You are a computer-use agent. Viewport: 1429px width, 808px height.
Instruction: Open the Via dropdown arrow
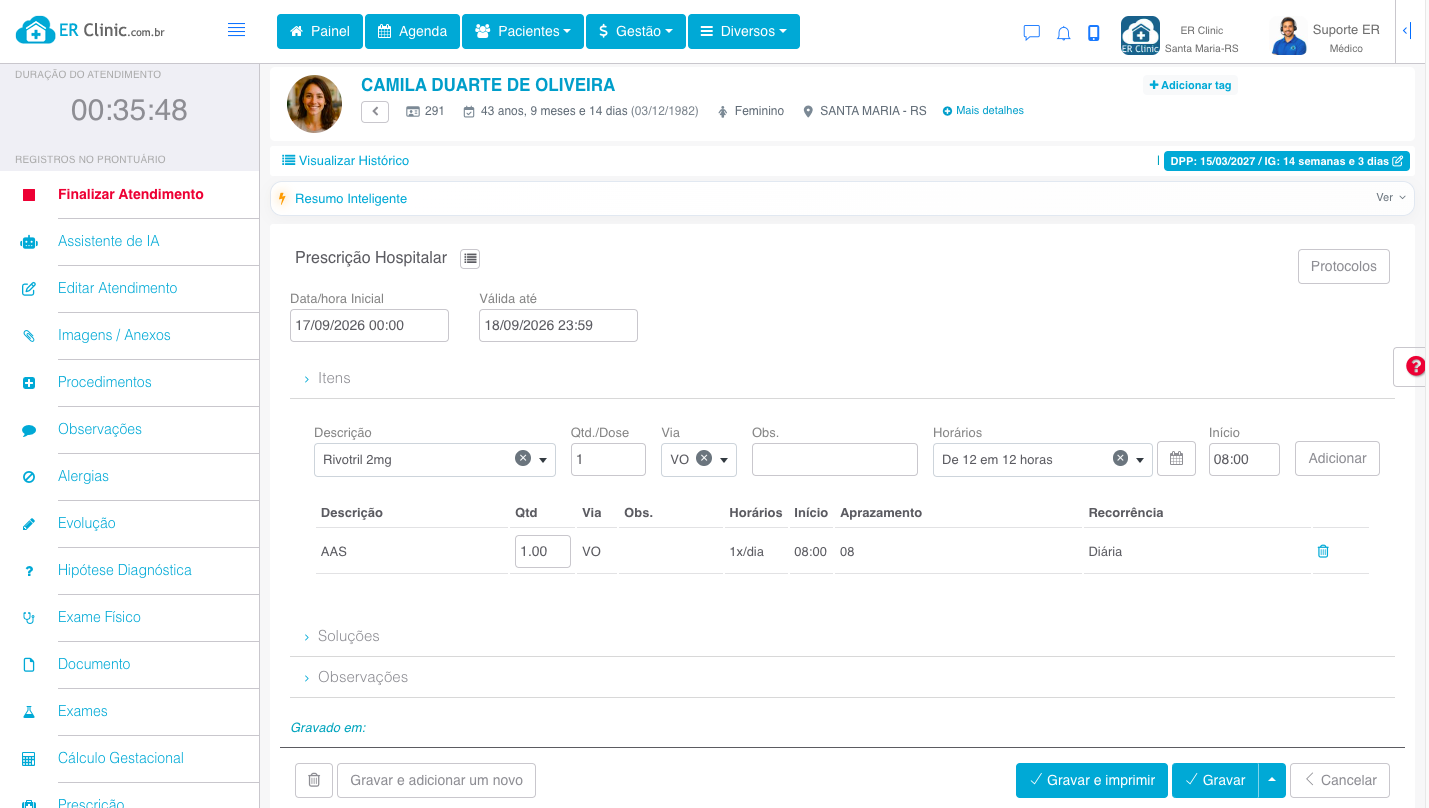click(x=725, y=460)
